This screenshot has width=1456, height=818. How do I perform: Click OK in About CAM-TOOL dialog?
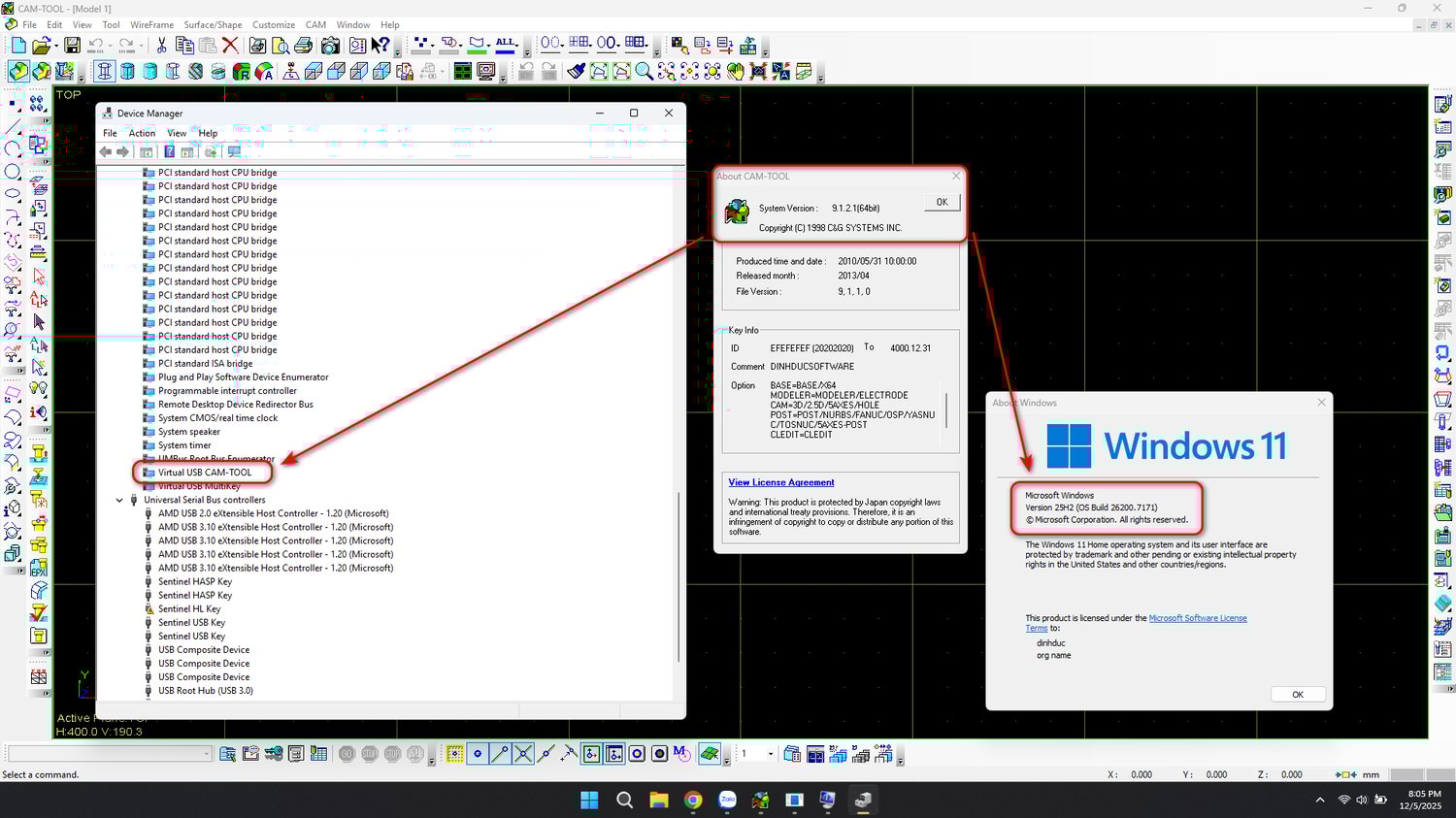tap(942, 202)
